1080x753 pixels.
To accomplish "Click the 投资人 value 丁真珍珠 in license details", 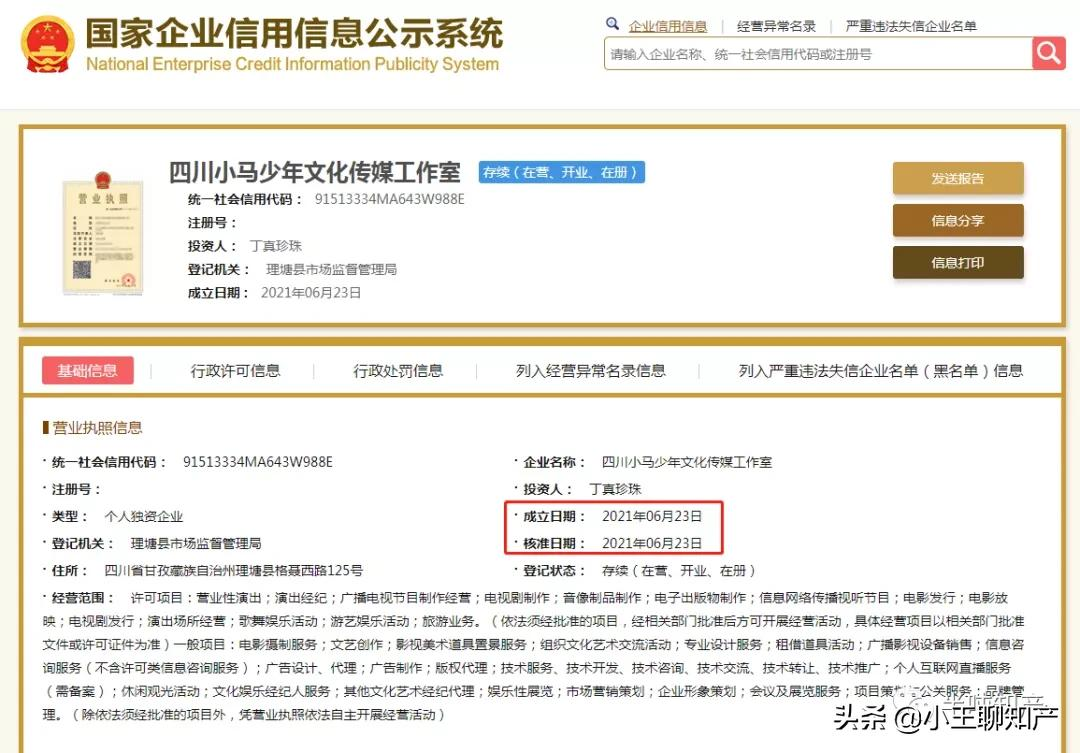I will click(615, 489).
